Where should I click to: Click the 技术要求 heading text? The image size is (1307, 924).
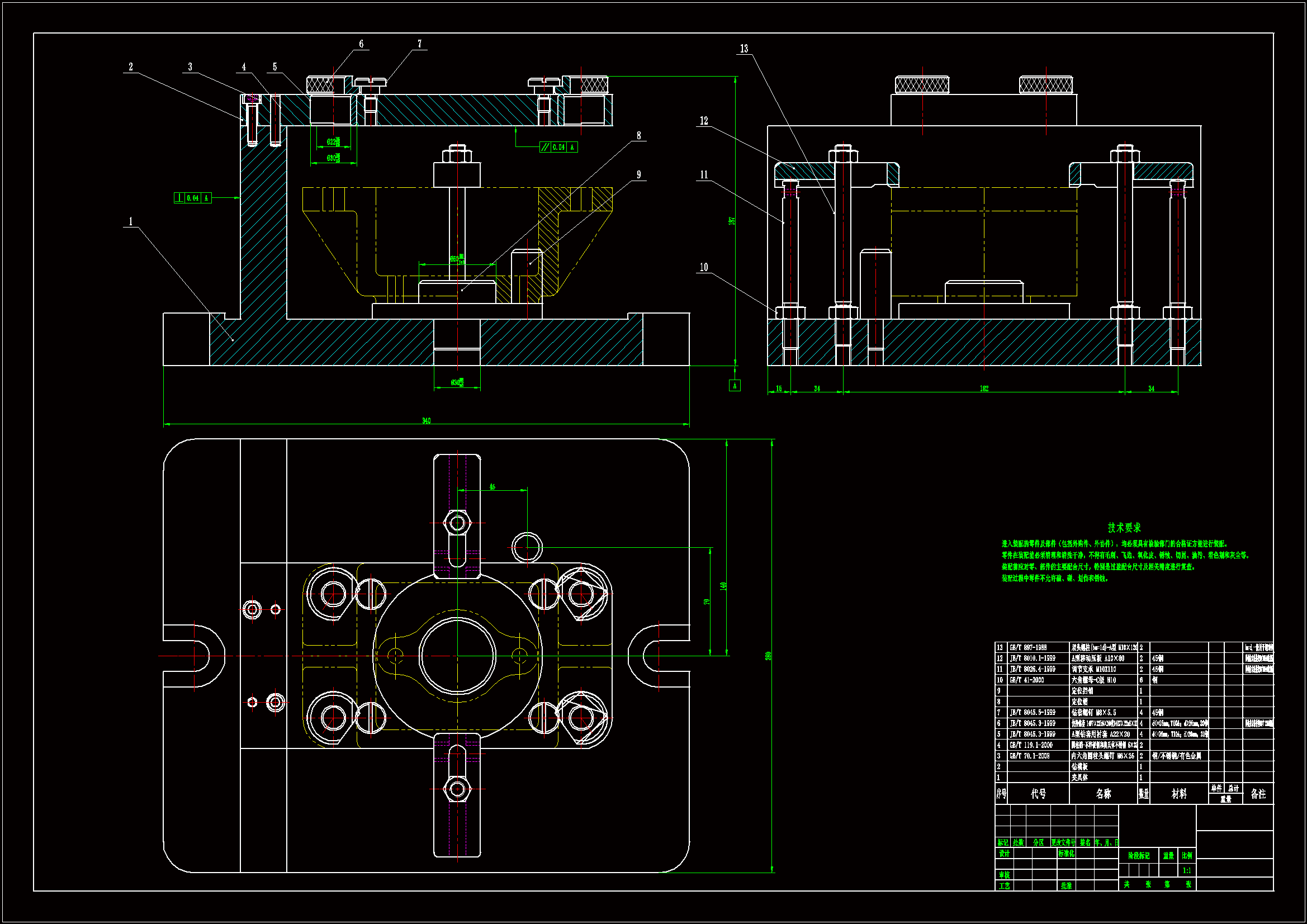point(1124,528)
